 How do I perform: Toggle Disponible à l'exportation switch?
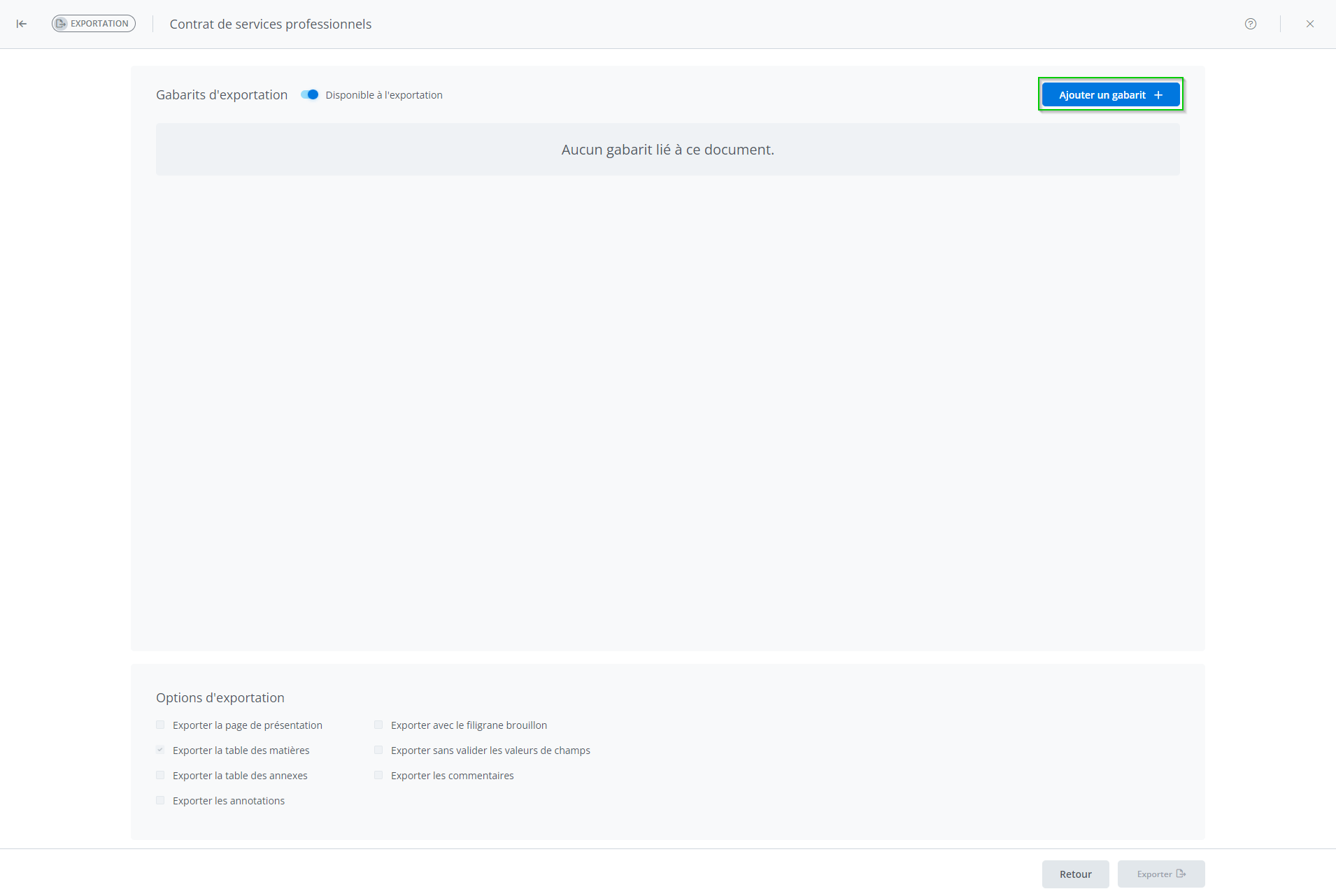[310, 95]
